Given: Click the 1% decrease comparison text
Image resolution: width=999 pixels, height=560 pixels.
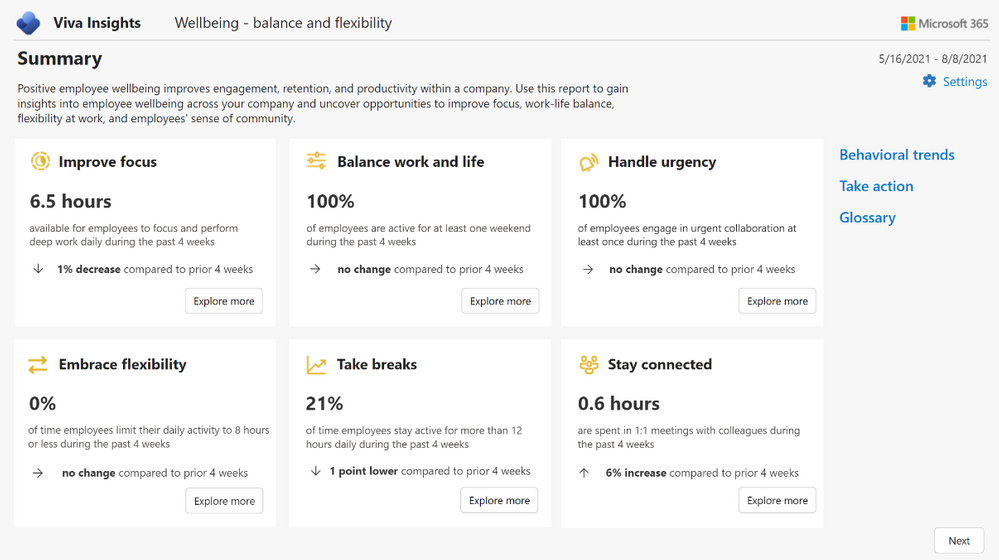Looking at the screenshot, I should click(155, 269).
